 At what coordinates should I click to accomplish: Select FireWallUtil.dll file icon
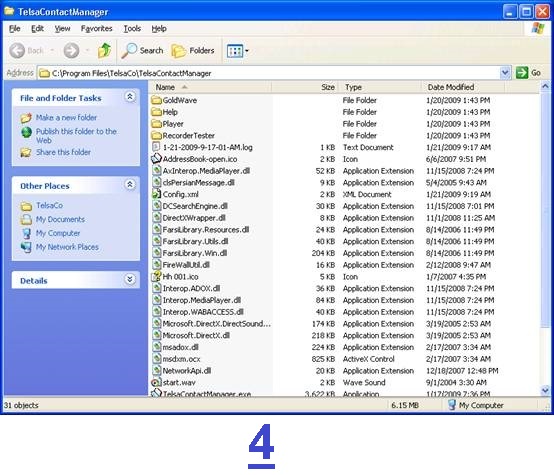(x=157, y=265)
